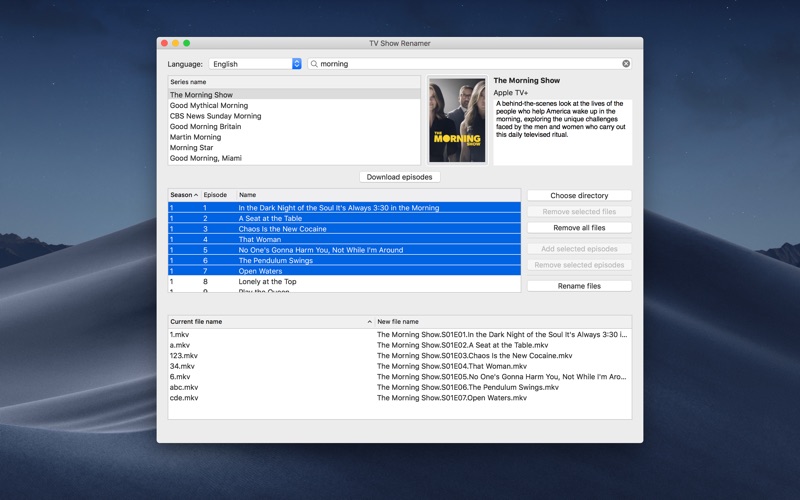Viewport: 800px width, 500px height.
Task: Click new name 'S01E07.Open Waters.mkv'
Action: (452, 398)
